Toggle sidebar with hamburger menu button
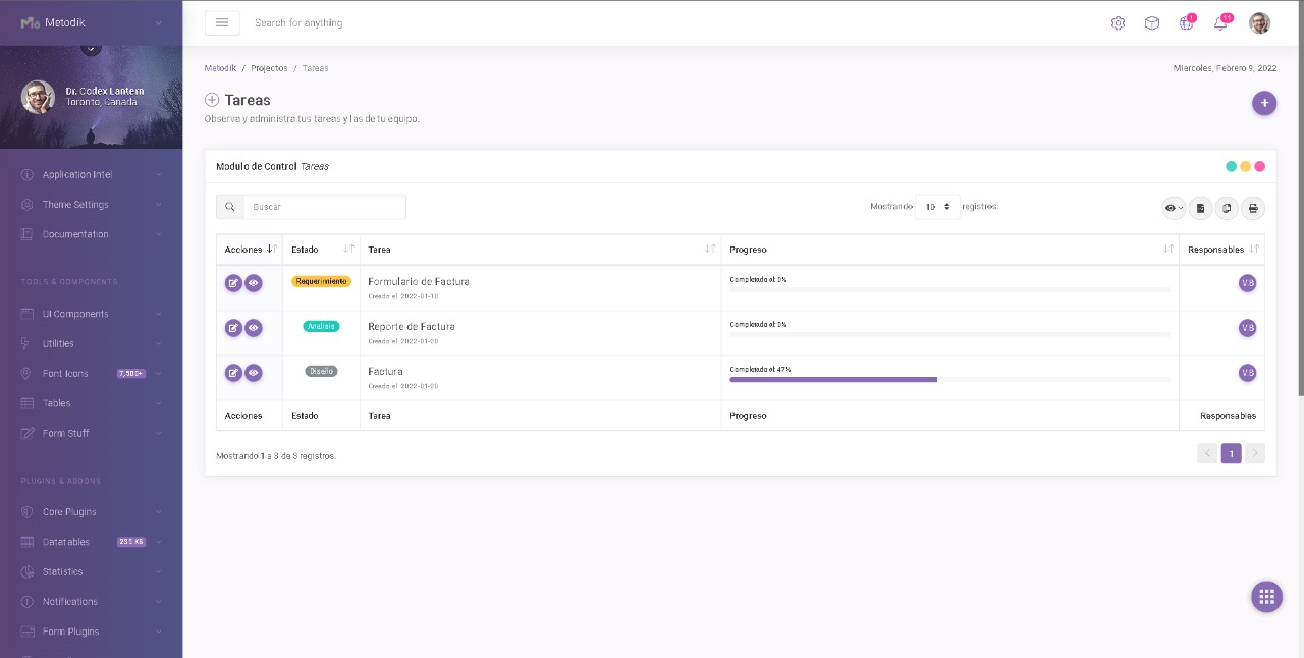 (222, 23)
